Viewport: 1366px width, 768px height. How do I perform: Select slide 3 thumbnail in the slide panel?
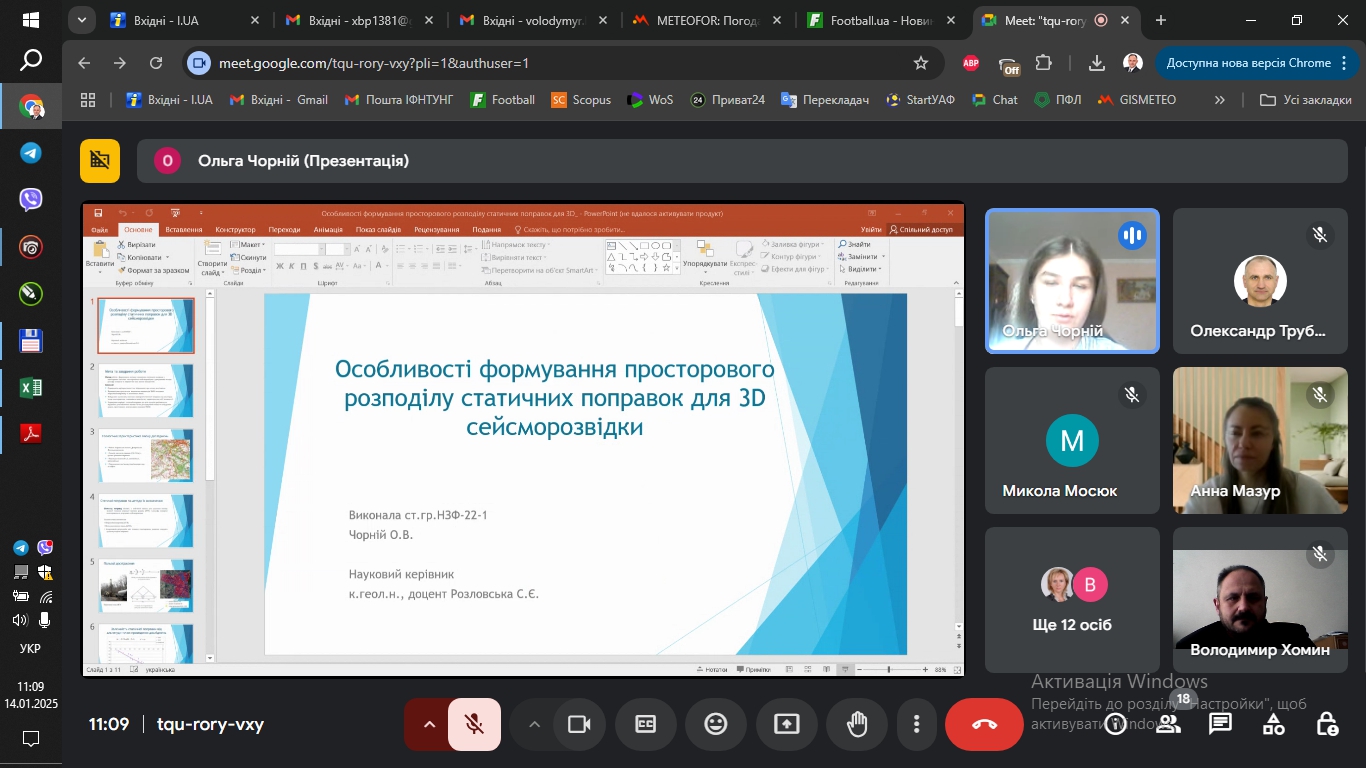pyautogui.click(x=145, y=455)
